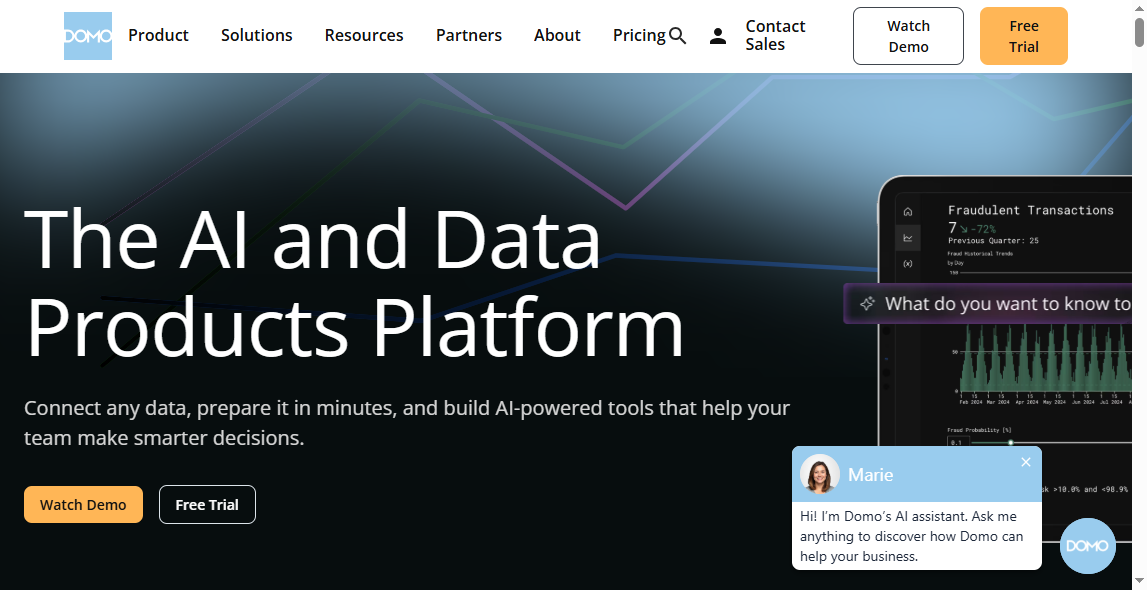Close the Marie chat popup

[x=1026, y=462]
